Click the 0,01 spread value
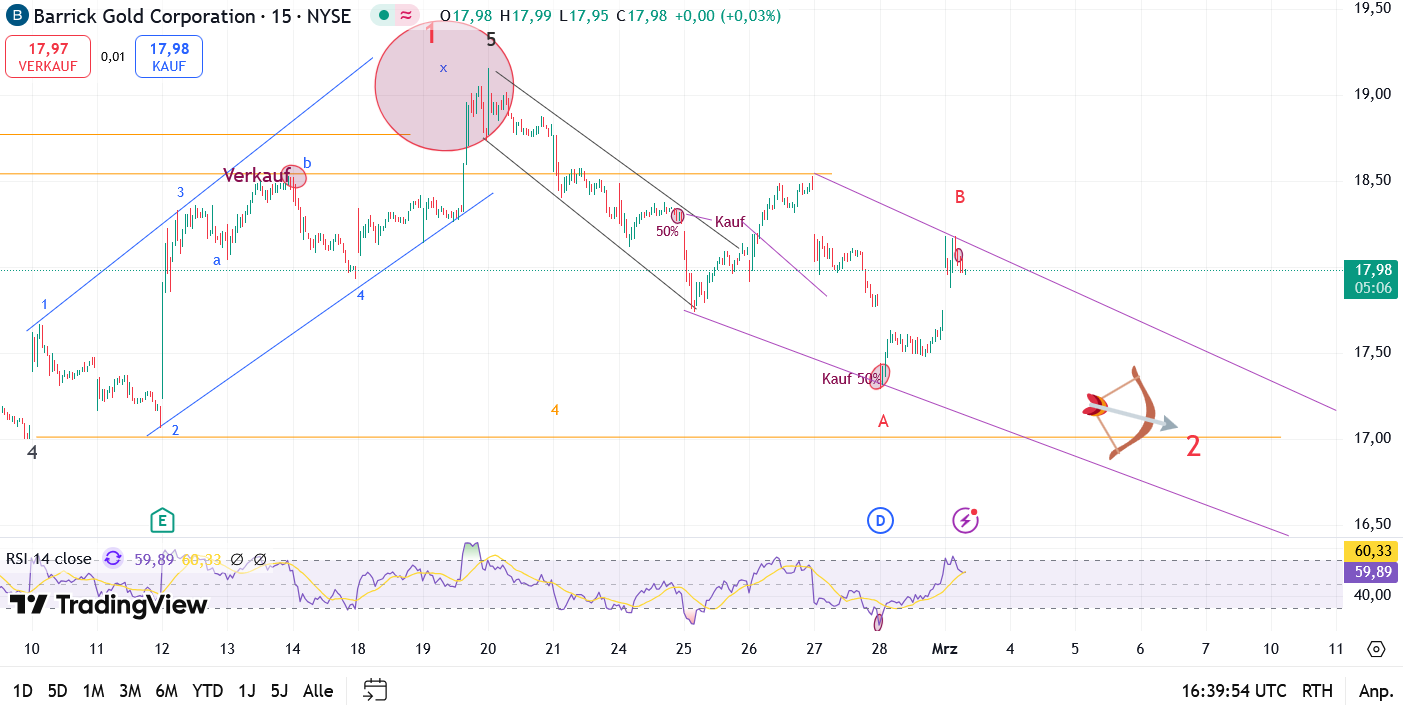The height and width of the screenshot is (712, 1403). (113, 57)
